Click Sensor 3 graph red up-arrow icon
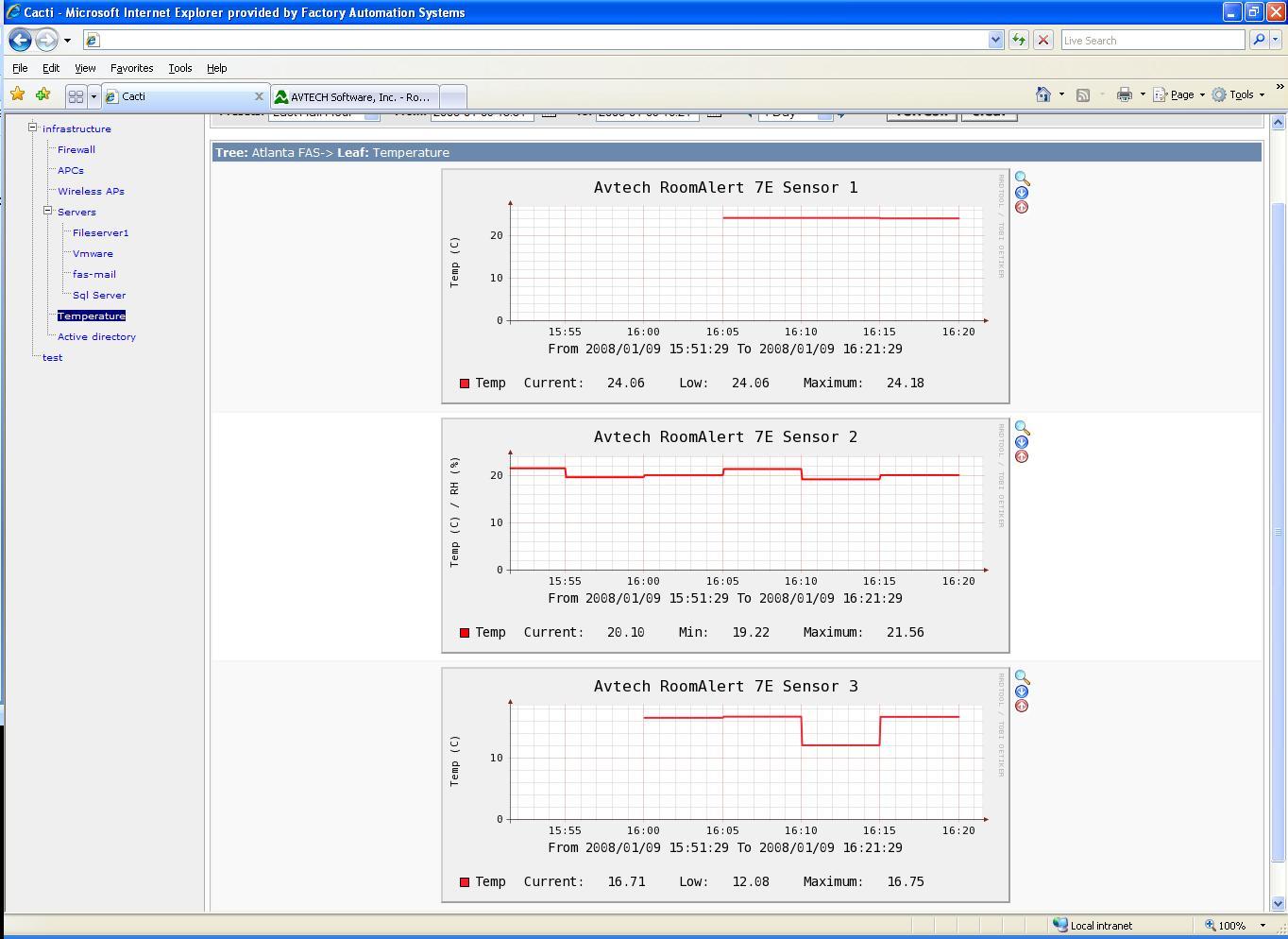Screen dimensions: 1288x939 click(1022, 706)
